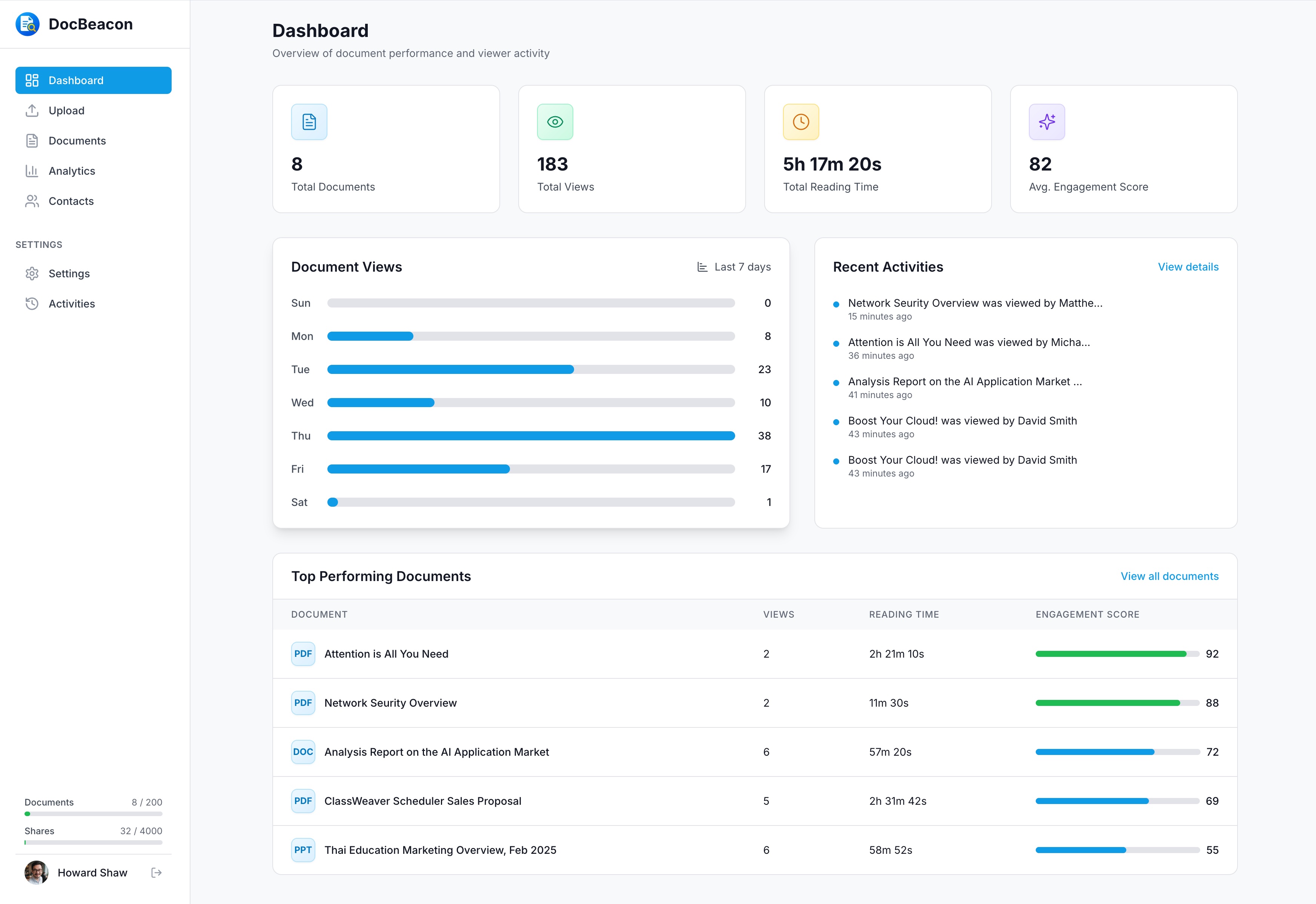Click the Documents usage progress bar
This screenshot has height=904, width=1316.
(x=93, y=813)
